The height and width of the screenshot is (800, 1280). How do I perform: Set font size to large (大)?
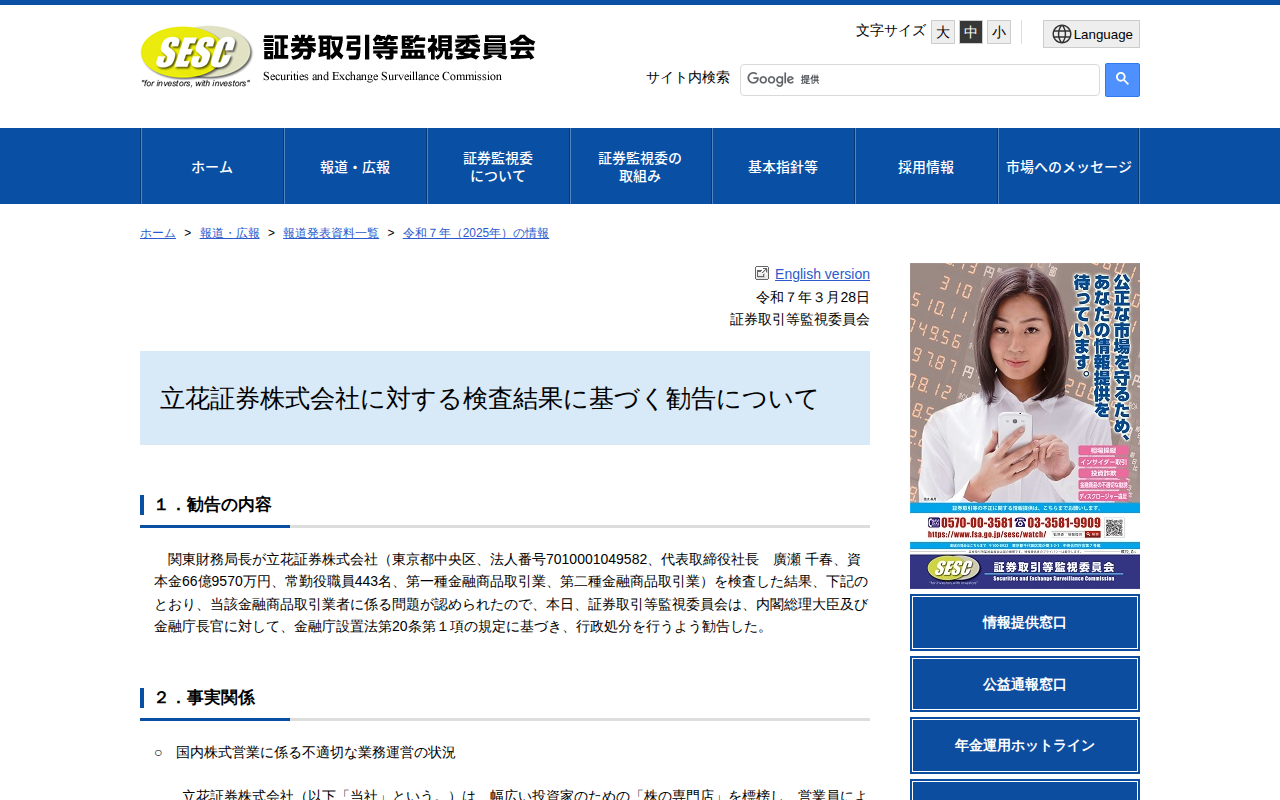[x=943, y=32]
